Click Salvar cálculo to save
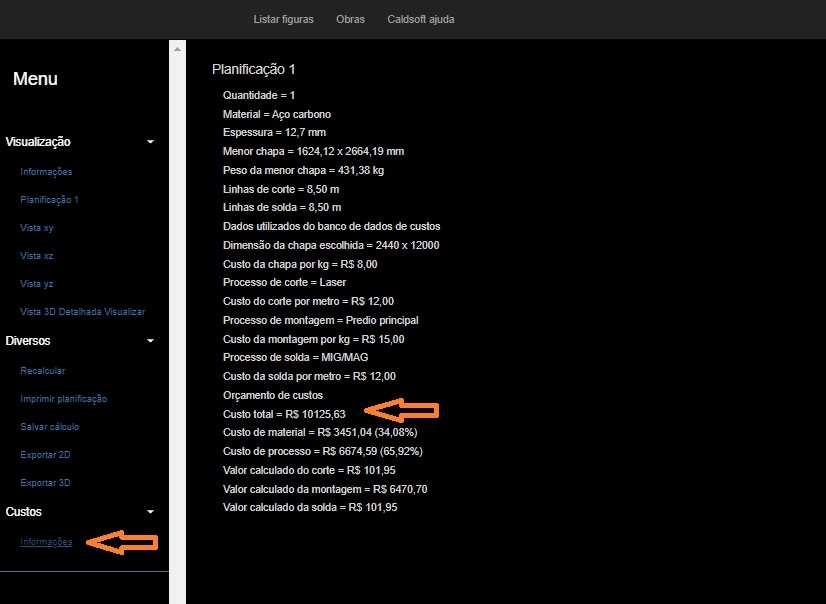This screenshot has height=604, width=826. [x=50, y=427]
